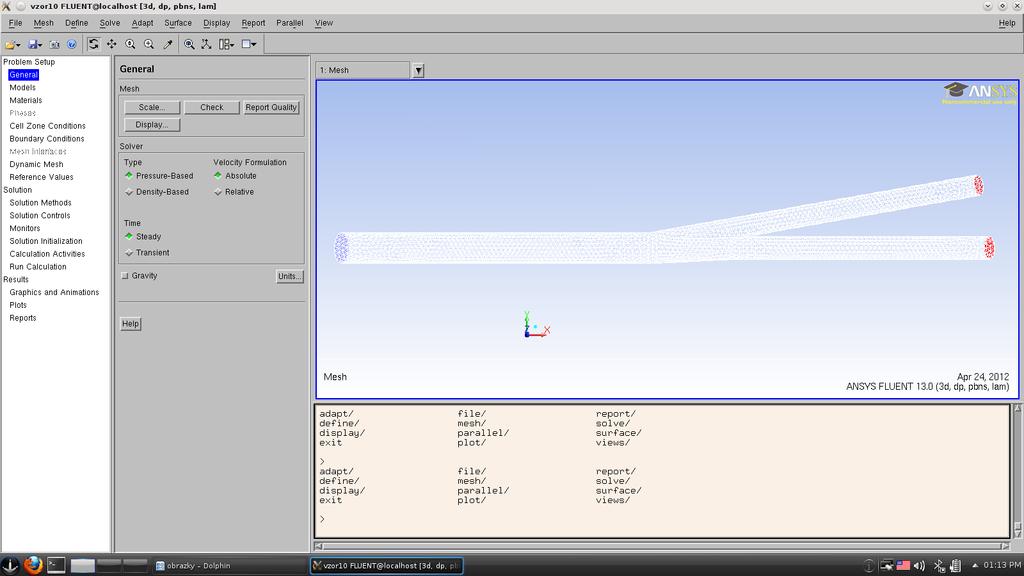The image size is (1024, 576).
Task: Select Solution Methods in the tree
Action: tap(40, 203)
